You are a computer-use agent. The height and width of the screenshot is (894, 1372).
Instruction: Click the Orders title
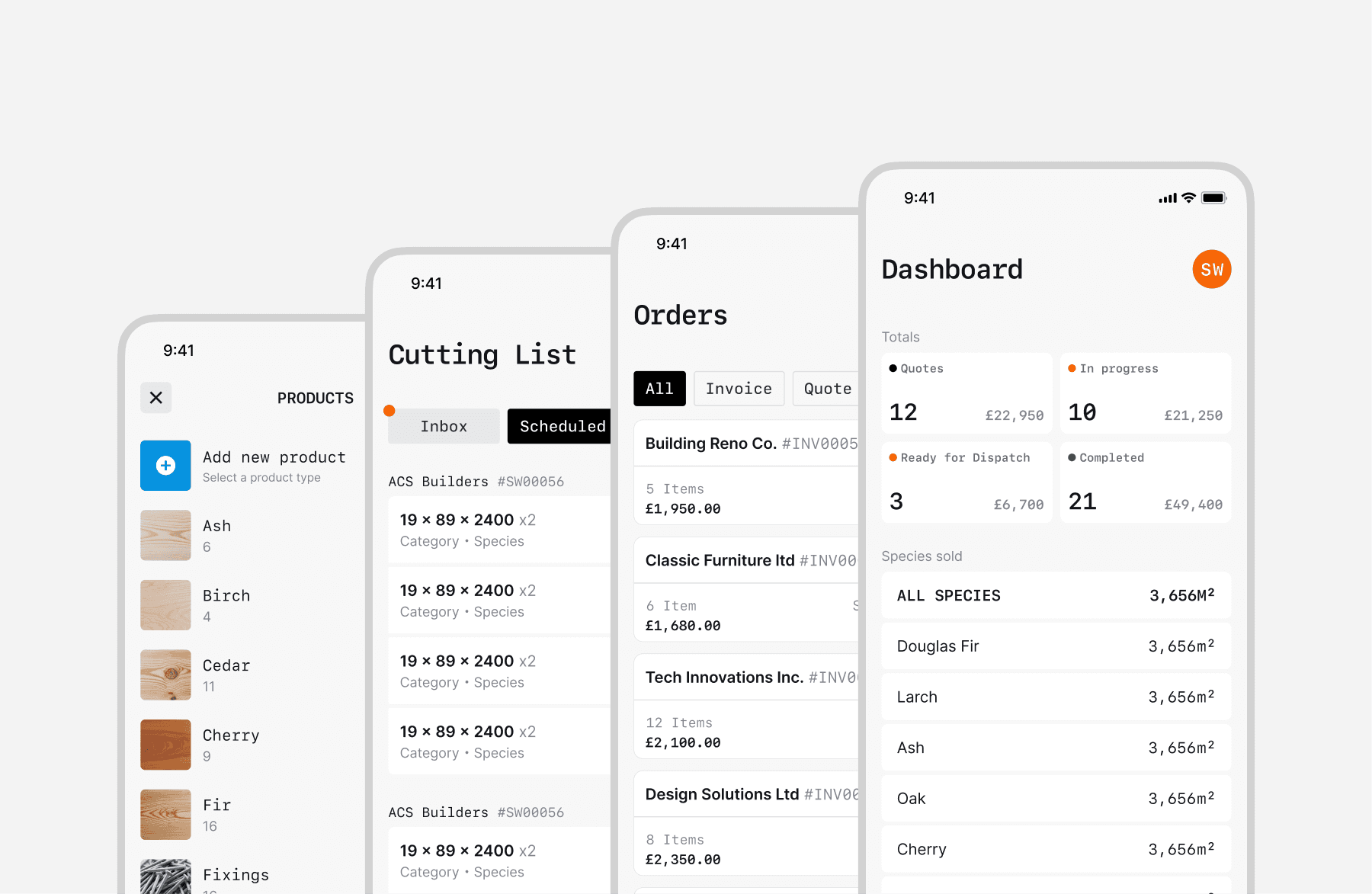(x=681, y=315)
